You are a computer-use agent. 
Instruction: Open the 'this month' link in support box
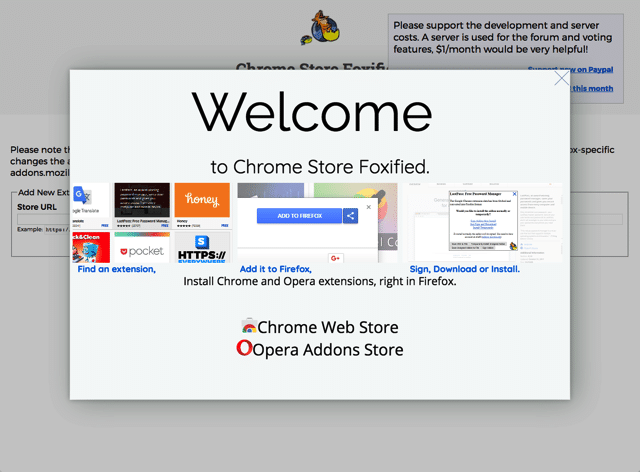click(593, 88)
